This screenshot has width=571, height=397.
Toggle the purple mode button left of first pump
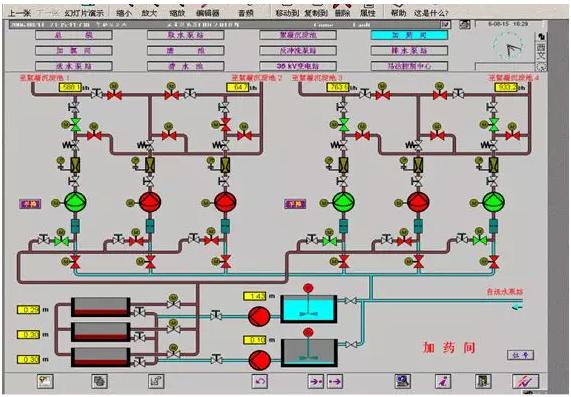pyautogui.click(x=31, y=204)
